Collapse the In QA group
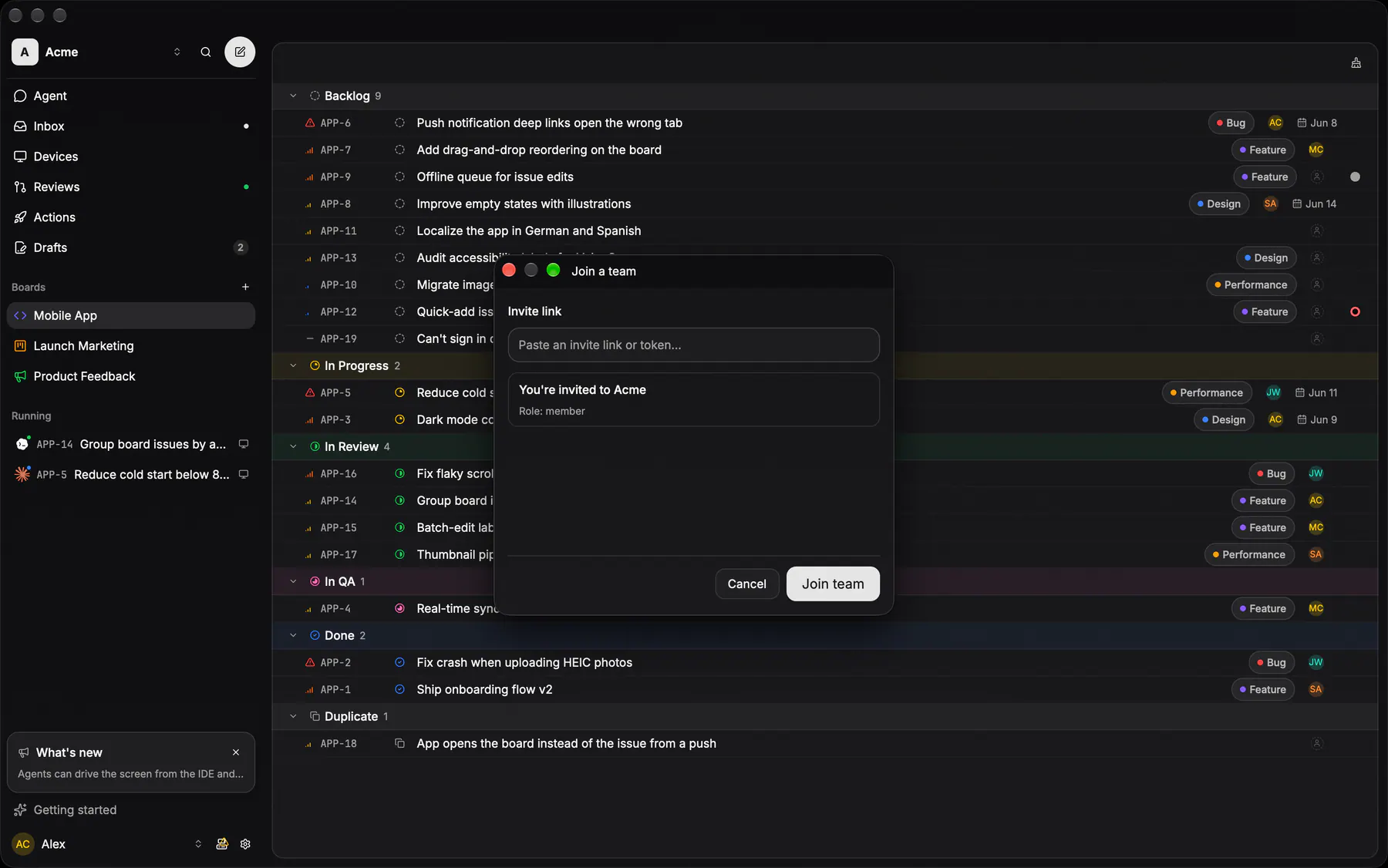The height and width of the screenshot is (868, 1388). (293, 582)
